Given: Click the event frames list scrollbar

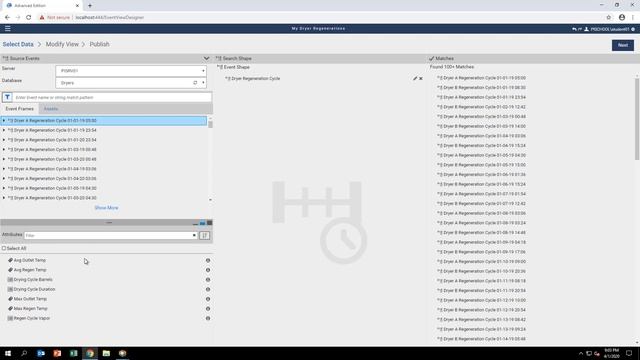Looking at the screenshot, I should pos(210,124).
